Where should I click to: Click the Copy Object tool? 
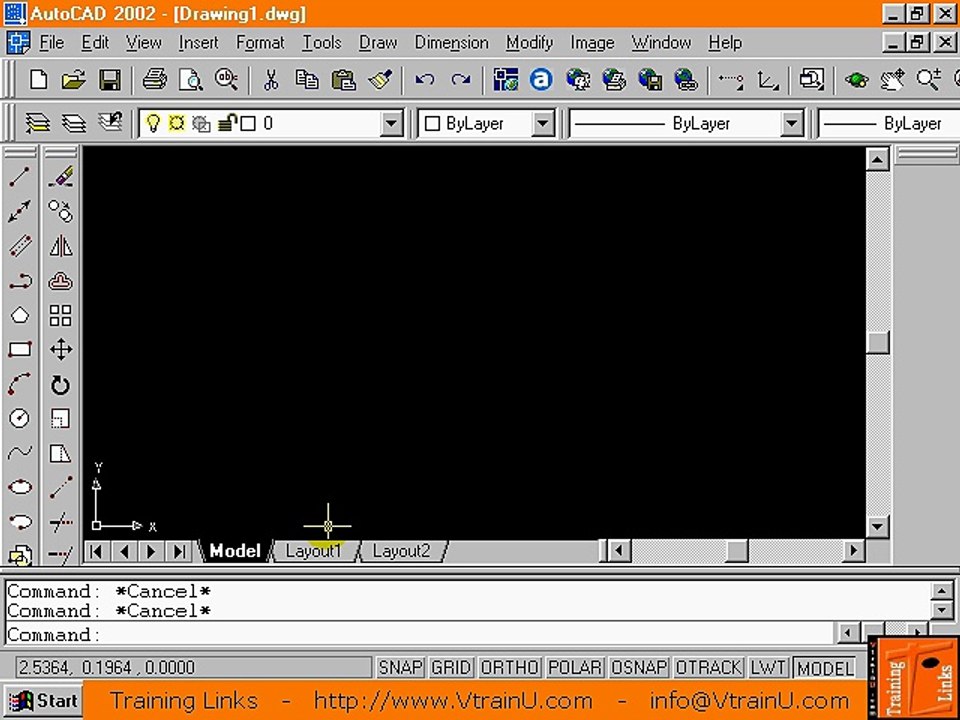pyautogui.click(x=61, y=212)
